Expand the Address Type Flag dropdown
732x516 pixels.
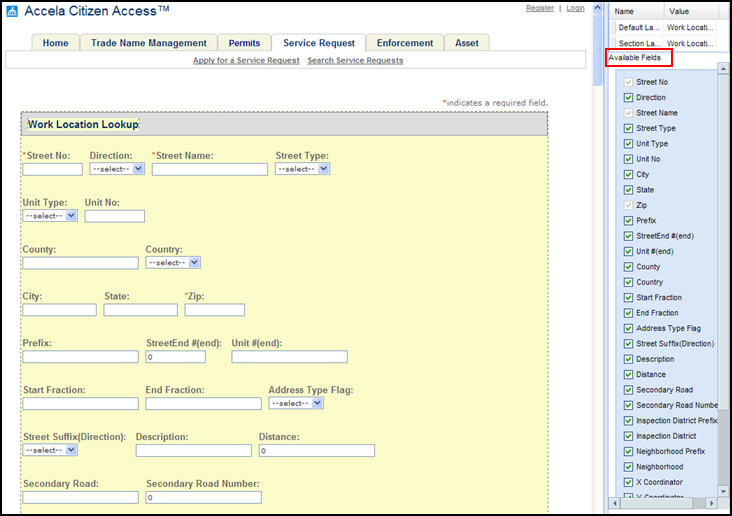coord(296,403)
